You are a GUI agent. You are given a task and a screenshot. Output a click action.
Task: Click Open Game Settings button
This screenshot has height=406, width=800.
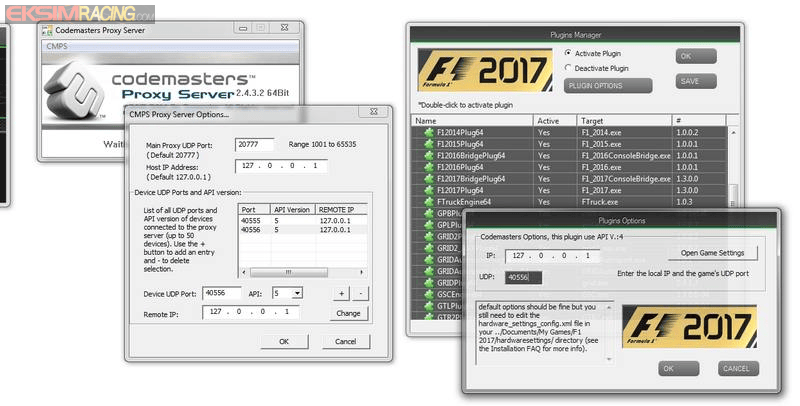point(712,253)
